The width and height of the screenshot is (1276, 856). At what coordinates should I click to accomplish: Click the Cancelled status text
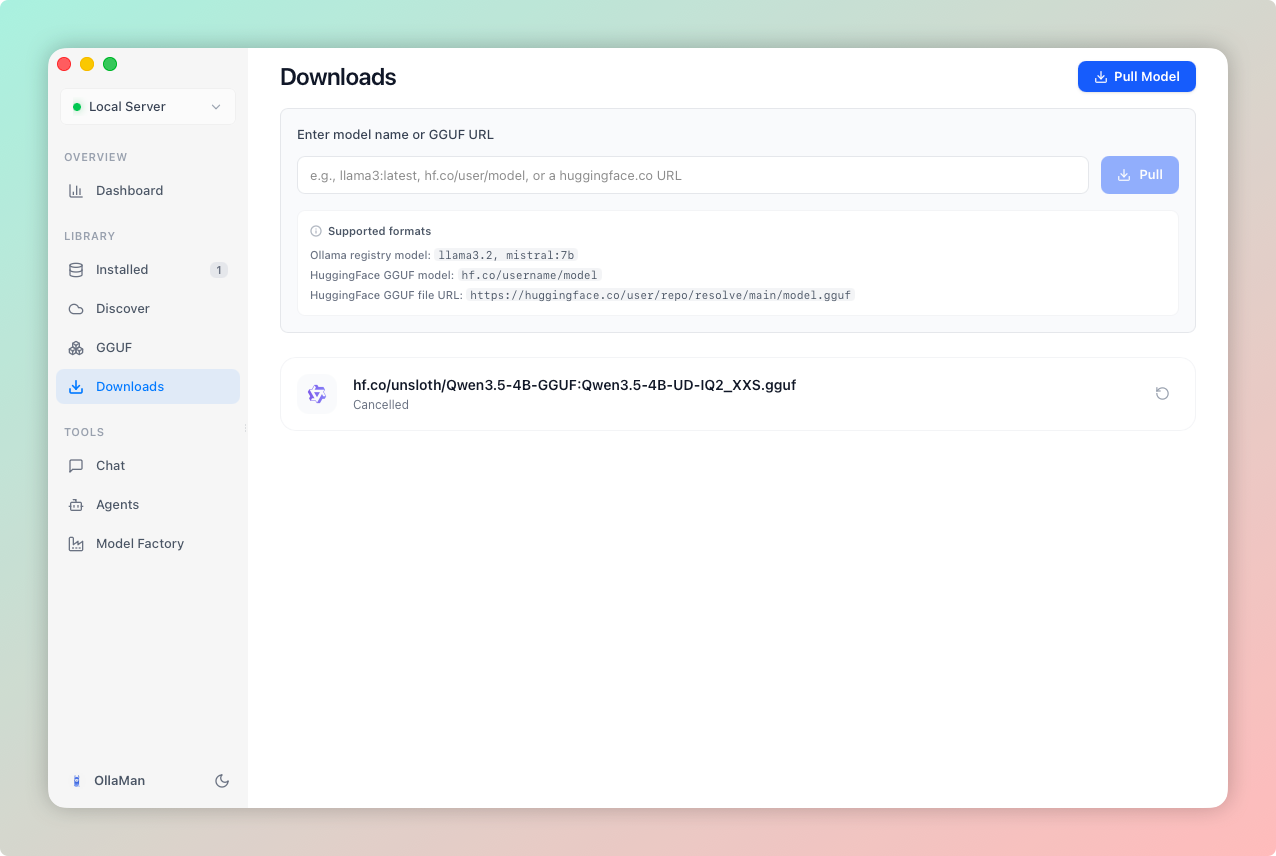(x=381, y=405)
